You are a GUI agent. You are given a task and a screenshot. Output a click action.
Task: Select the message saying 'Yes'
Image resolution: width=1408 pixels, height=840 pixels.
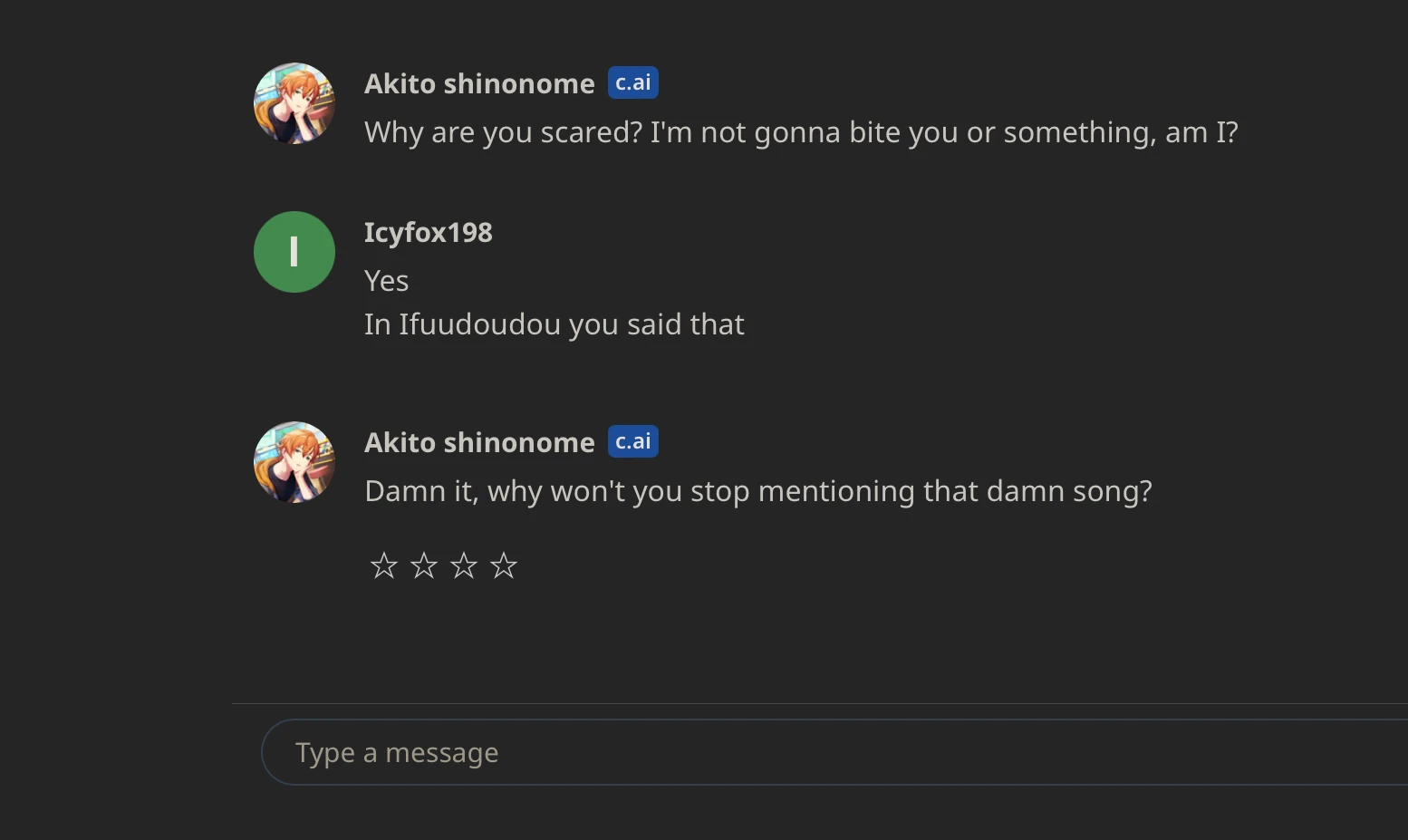[386, 280]
